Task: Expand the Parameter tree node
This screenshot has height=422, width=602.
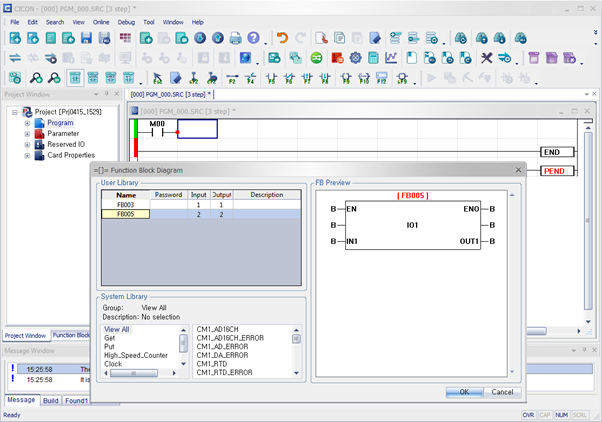Action: (x=27, y=134)
